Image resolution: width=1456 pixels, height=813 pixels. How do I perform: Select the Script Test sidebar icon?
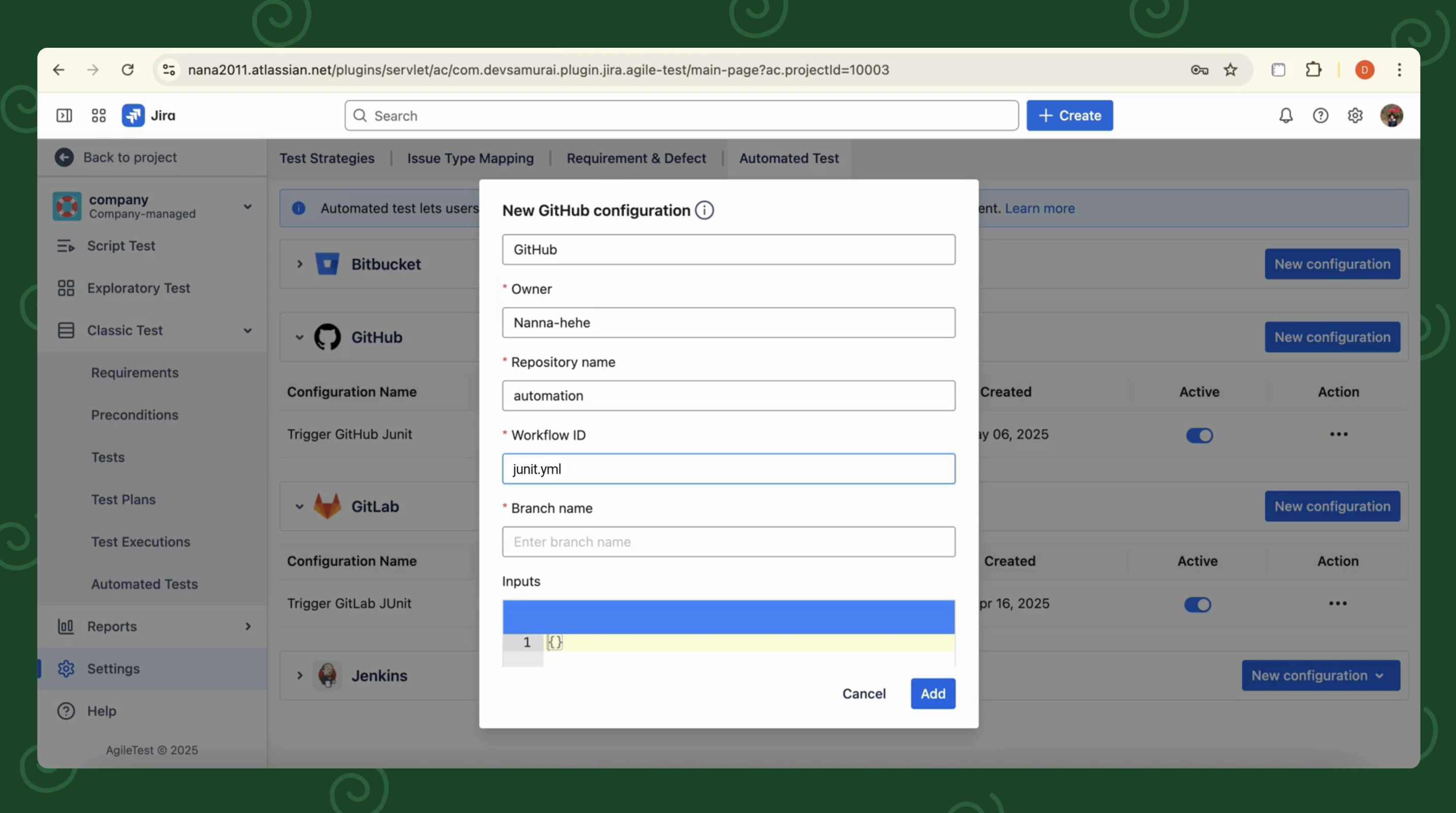(x=66, y=246)
